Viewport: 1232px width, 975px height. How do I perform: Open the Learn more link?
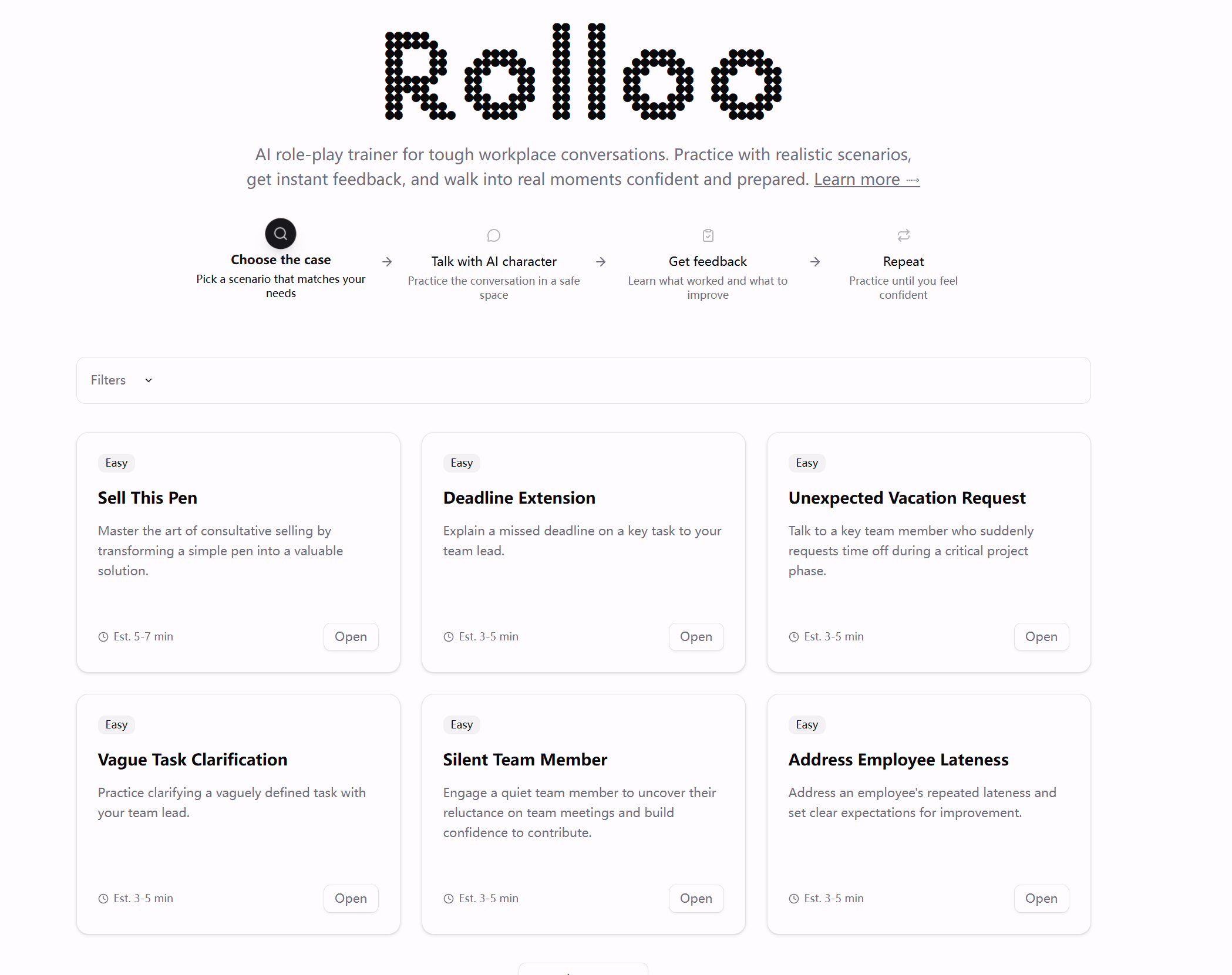tap(866, 180)
